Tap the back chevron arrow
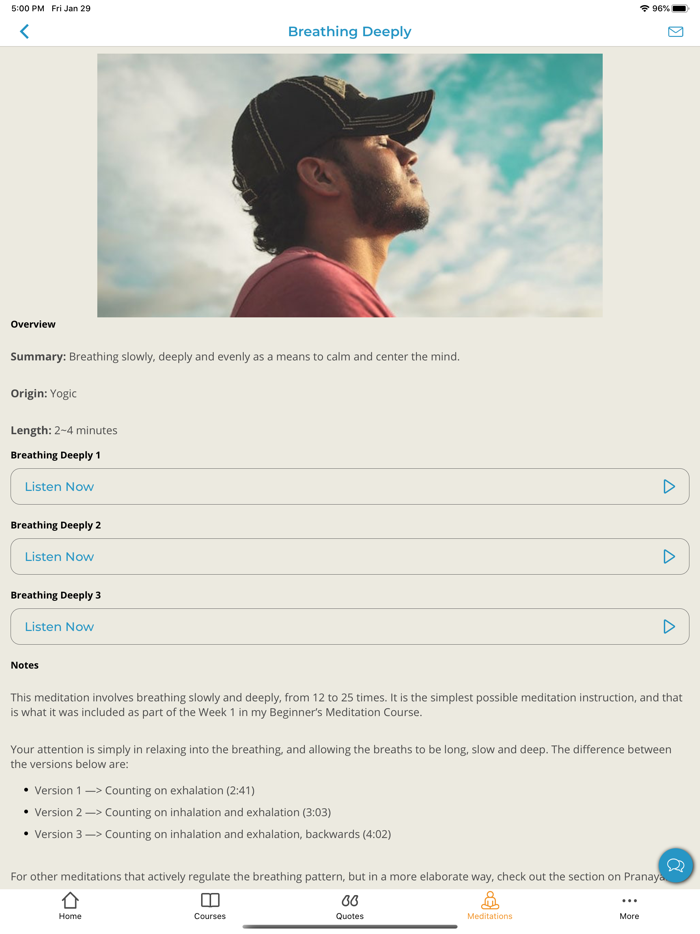This screenshot has height=934, width=700. tap(24, 31)
